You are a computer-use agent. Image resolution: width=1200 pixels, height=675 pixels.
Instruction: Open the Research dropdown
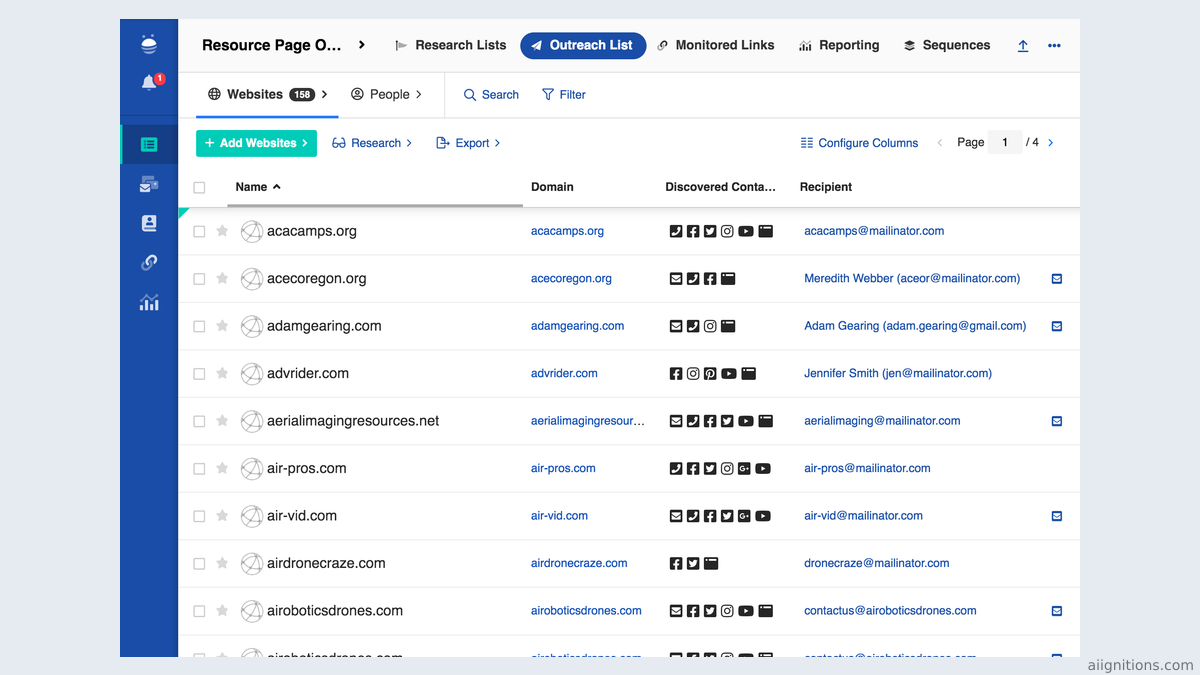tap(372, 143)
